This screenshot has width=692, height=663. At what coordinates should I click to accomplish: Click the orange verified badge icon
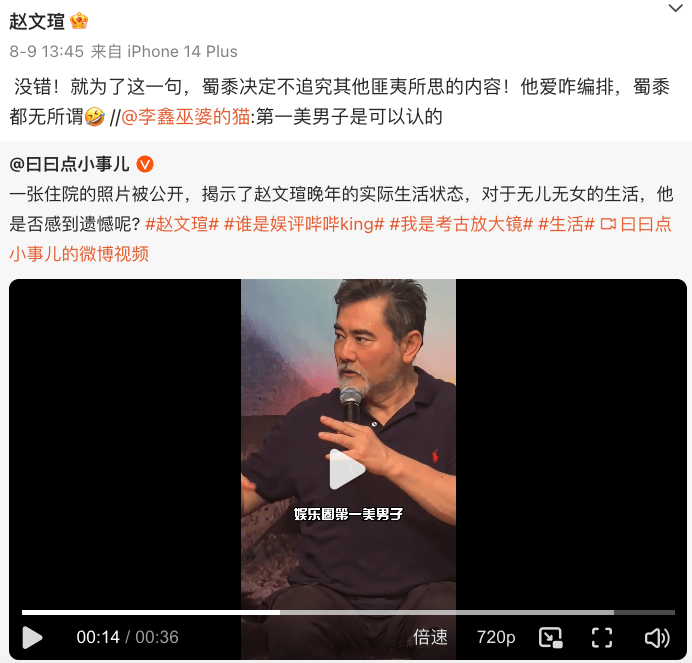[x=145, y=165]
